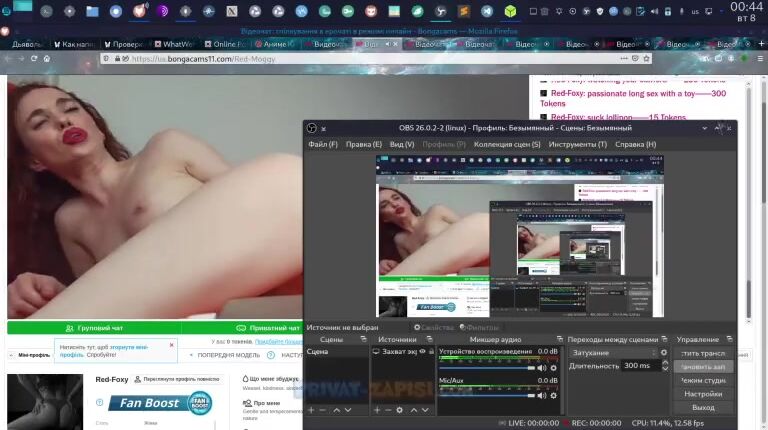The width and height of the screenshot is (768, 430).
Task: Mute the desktop audio speaker icon
Action: click(x=542, y=368)
